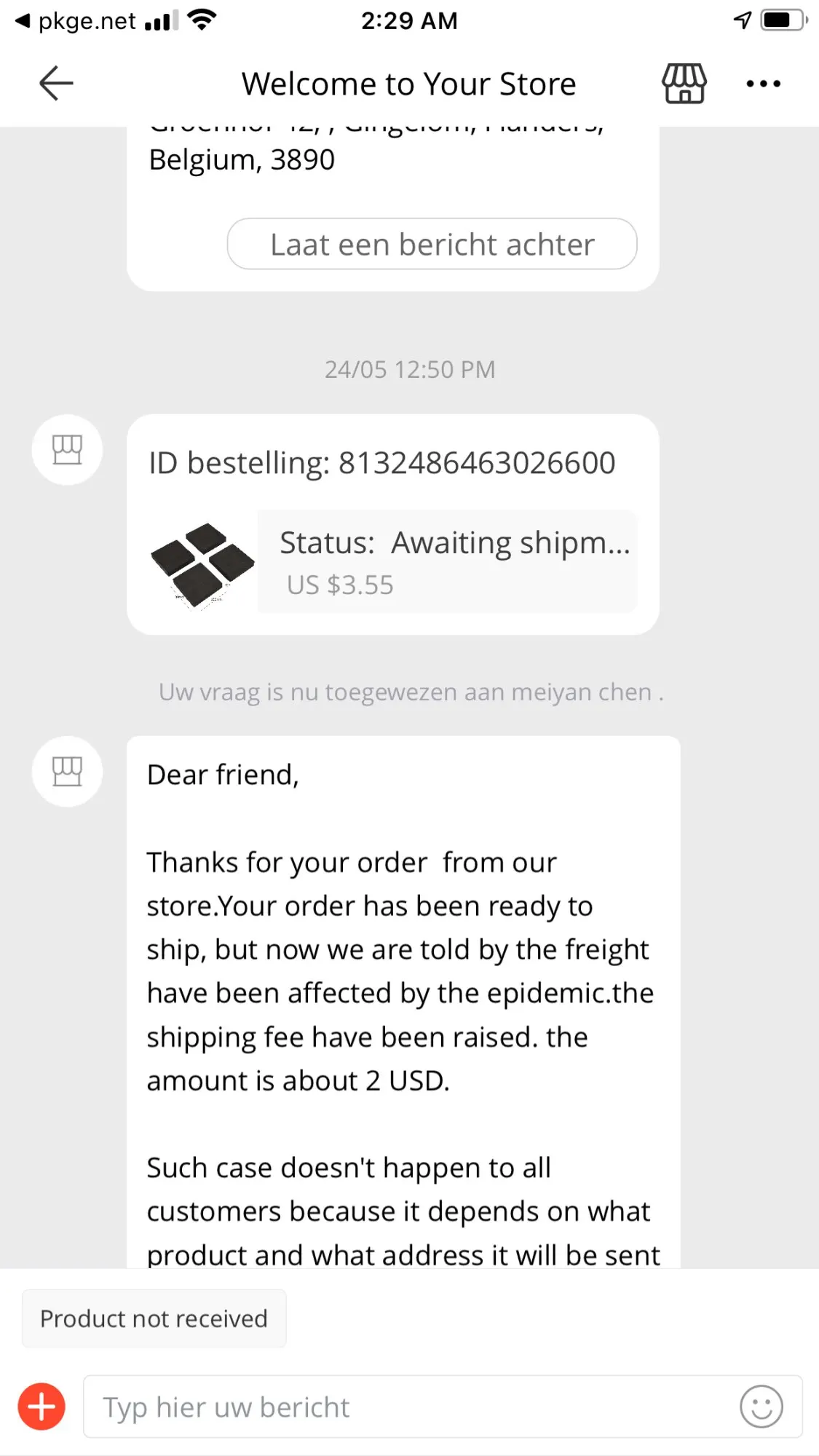
Task: Tap the Belgium, 3890 address text
Action: (242, 159)
